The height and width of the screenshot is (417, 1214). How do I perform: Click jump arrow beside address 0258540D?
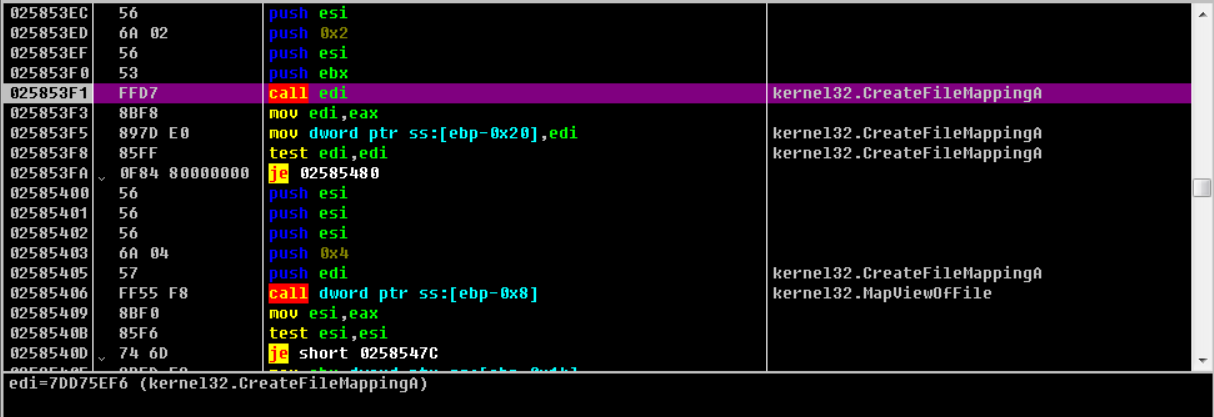(x=102, y=354)
